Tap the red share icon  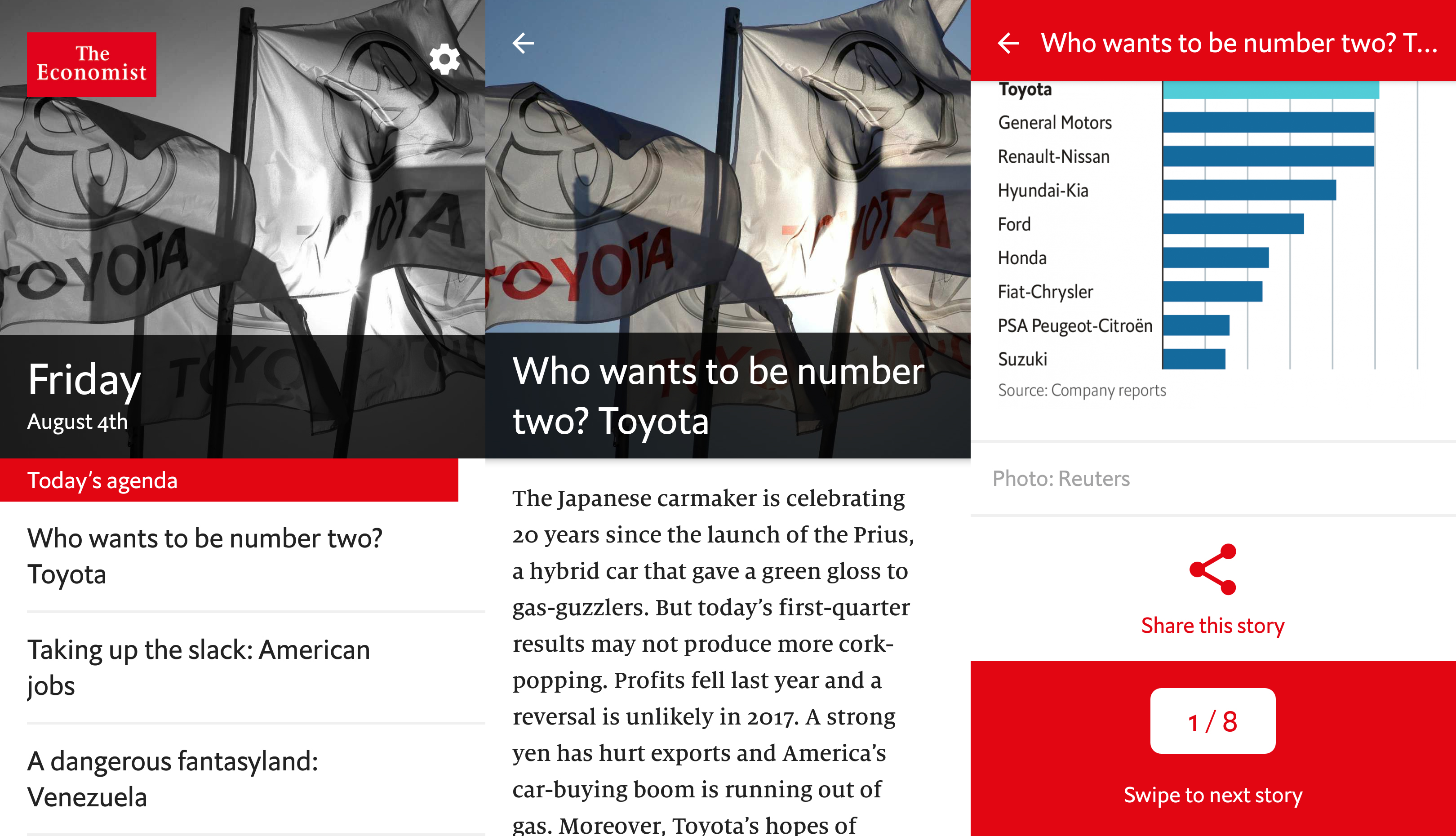click(x=1213, y=569)
